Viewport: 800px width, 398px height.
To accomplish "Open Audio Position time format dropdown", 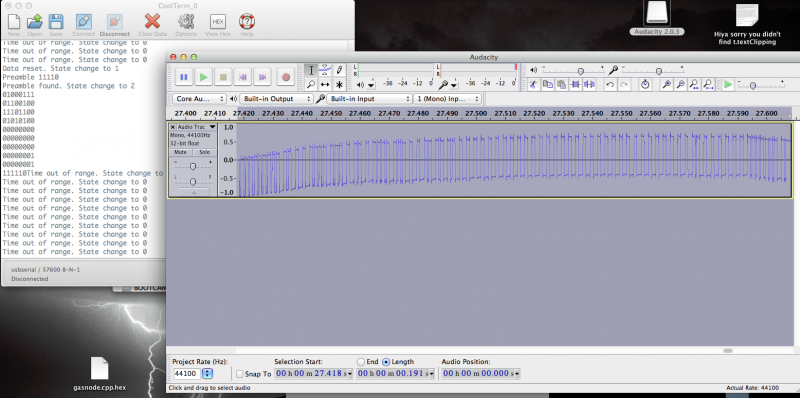I will (517, 374).
